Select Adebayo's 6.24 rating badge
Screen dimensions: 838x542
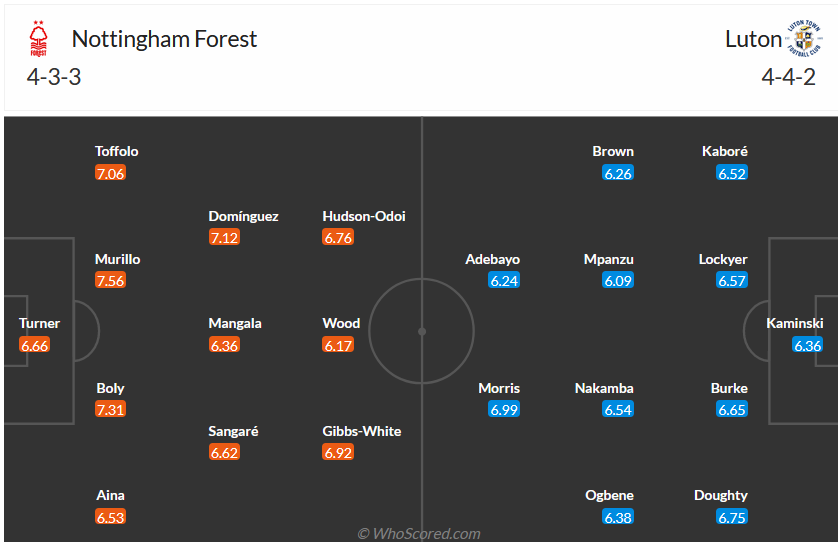tap(504, 281)
